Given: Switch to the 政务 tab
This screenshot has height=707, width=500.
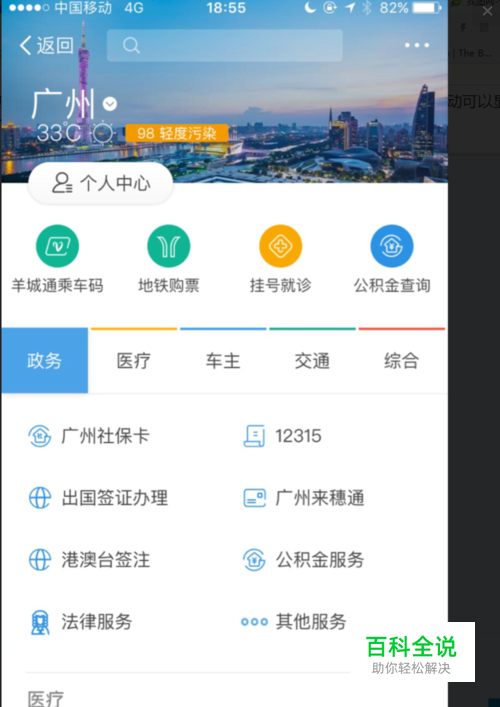Looking at the screenshot, I should pyautogui.click(x=45, y=361).
